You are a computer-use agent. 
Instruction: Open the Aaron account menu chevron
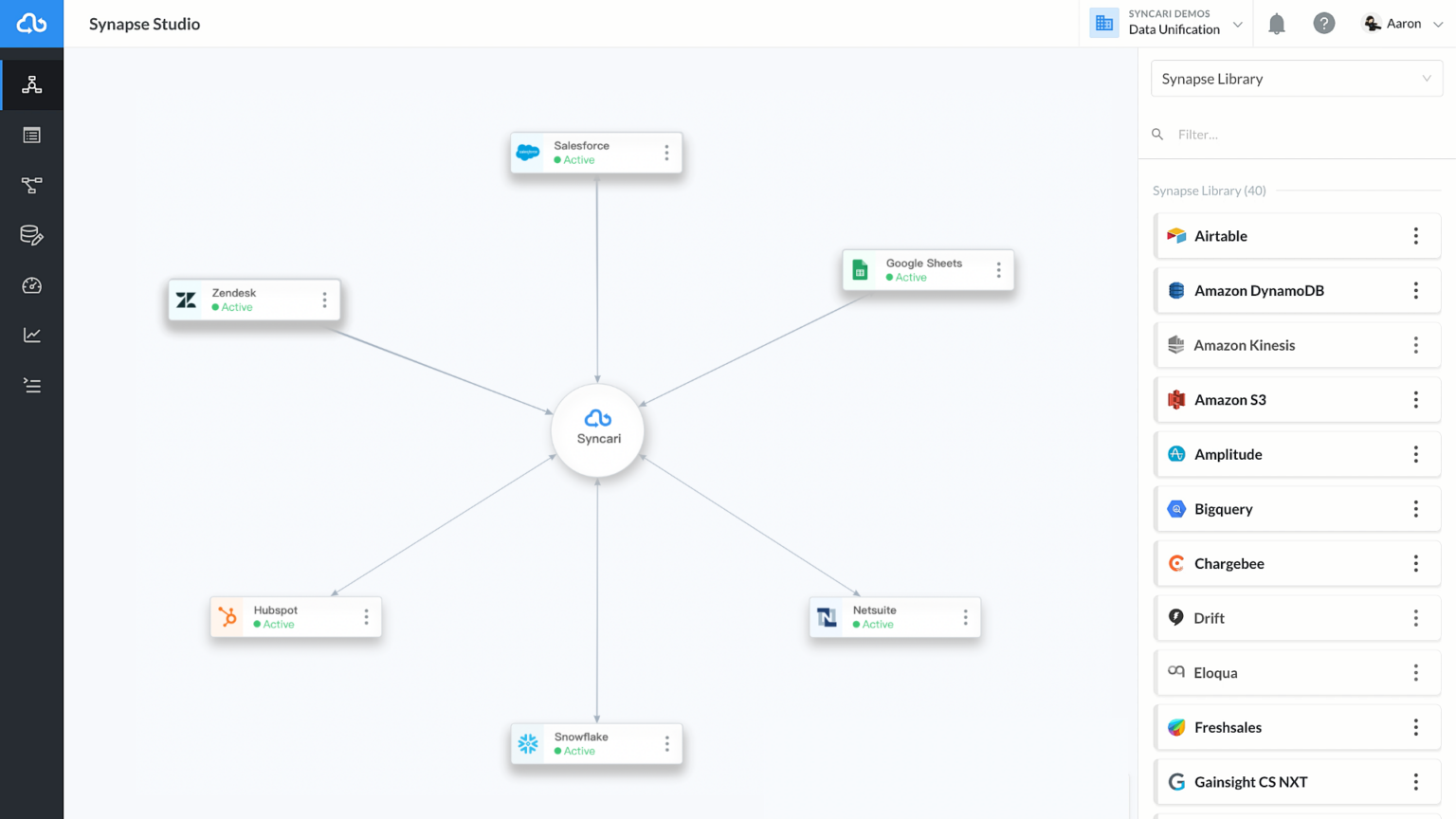(x=1439, y=23)
